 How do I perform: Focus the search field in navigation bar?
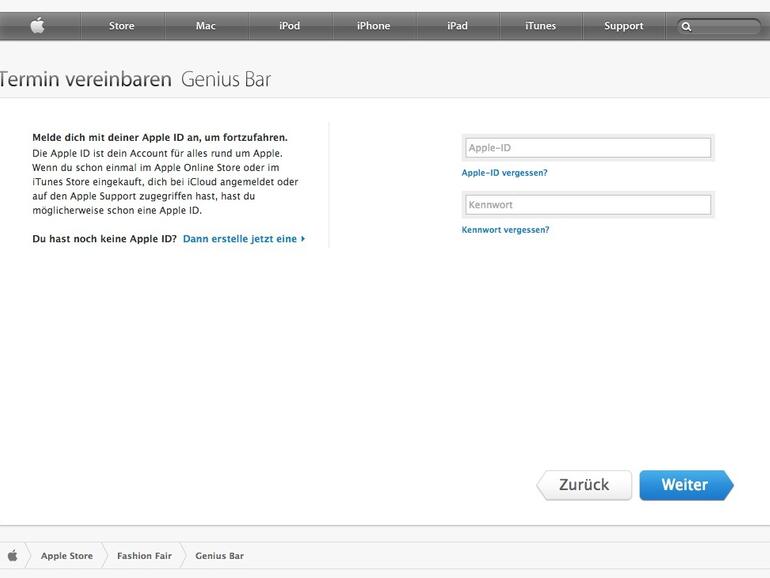[719, 27]
